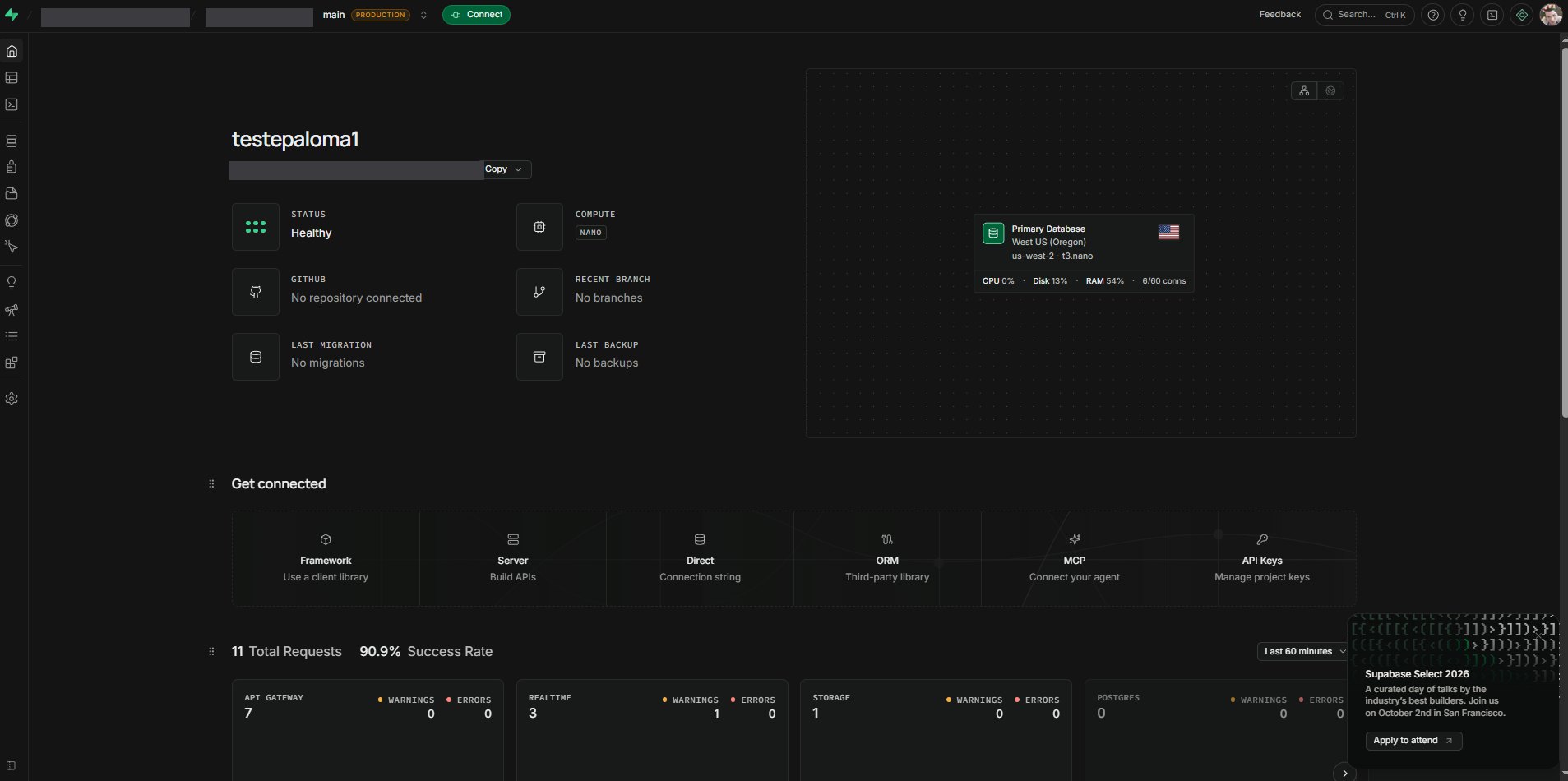Open the Database section in sidebar
Screen dimensions: 1568x781
(x=12, y=141)
